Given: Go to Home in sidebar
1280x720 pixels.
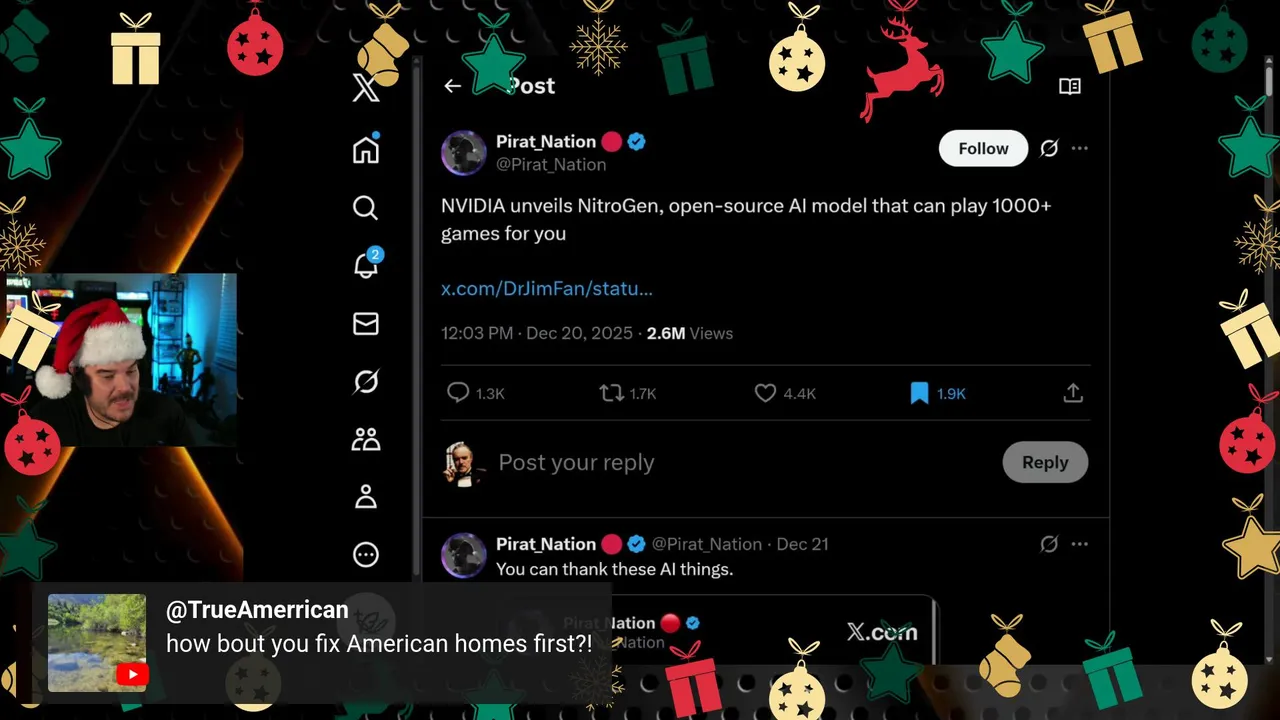Looking at the screenshot, I should (366, 149).
